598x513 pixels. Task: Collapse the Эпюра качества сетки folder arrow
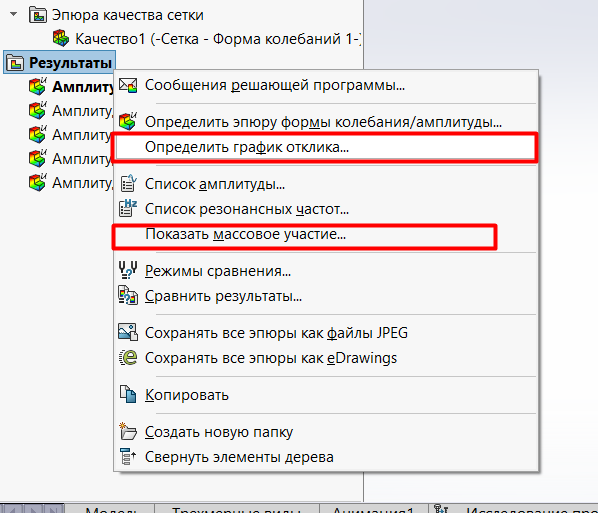[x=14, y=14]
